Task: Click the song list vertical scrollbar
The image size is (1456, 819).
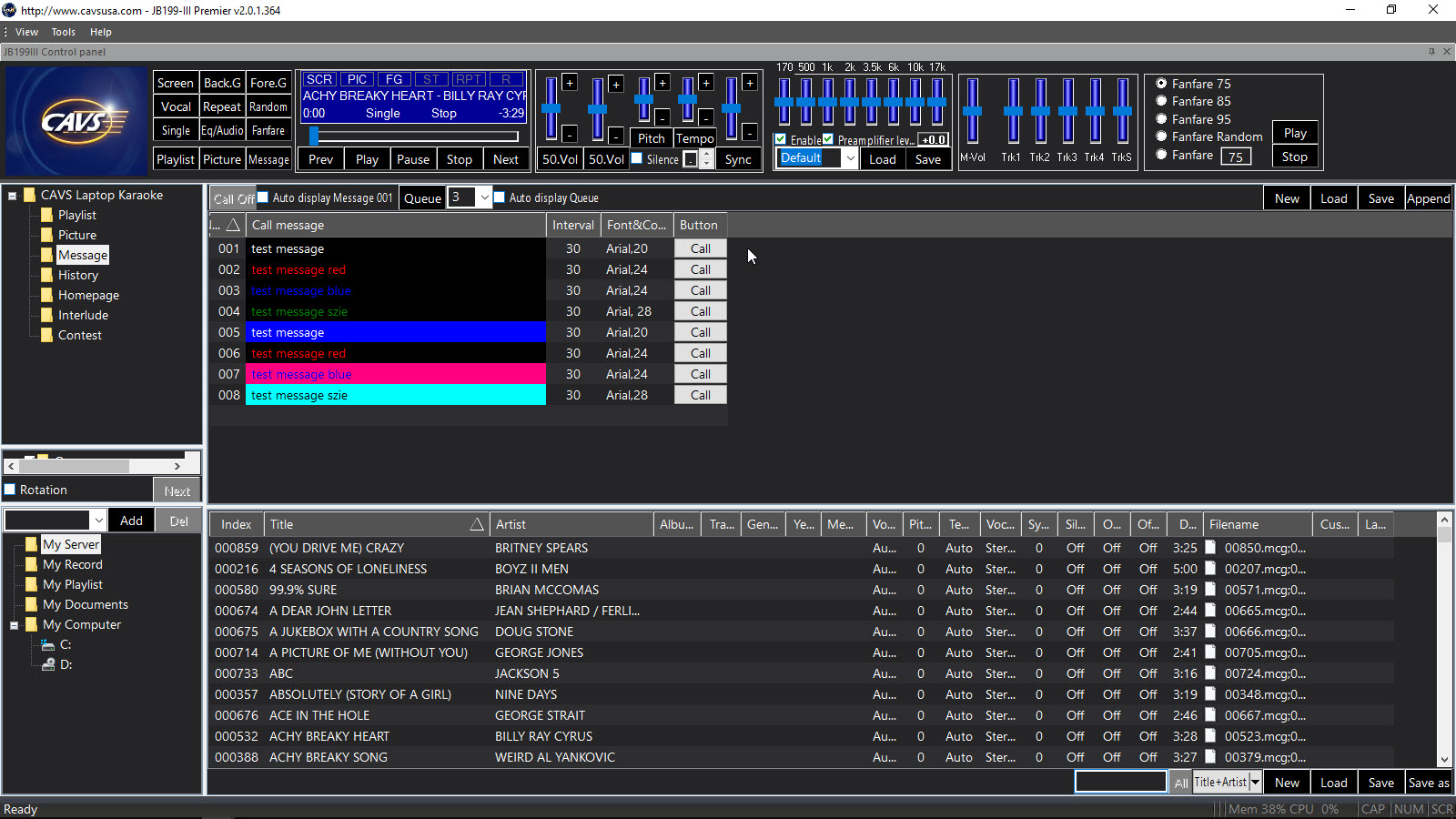Action: coord(1444,640)
